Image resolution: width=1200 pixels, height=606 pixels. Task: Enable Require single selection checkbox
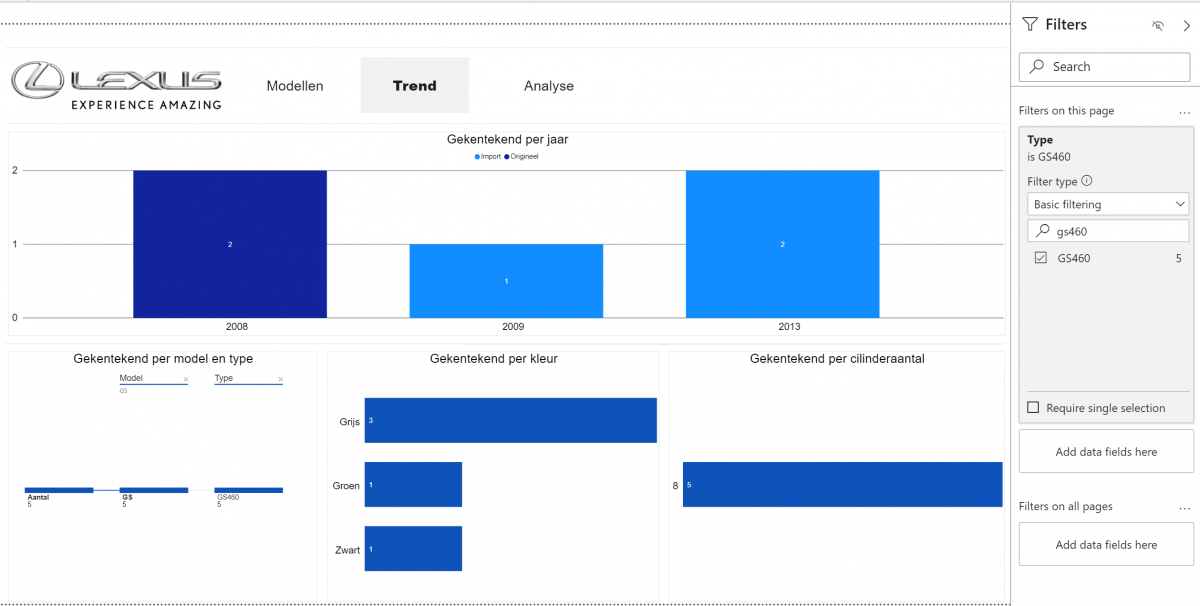point(1033,408)
